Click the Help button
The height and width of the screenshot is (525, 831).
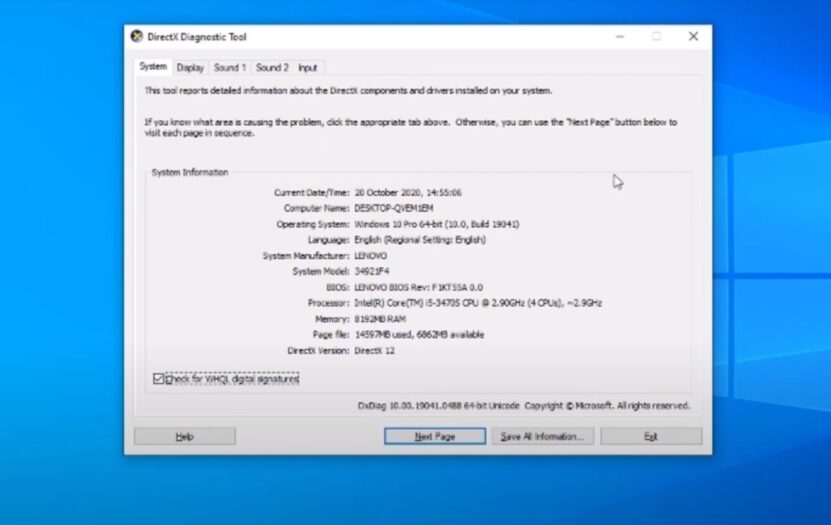pos(184,437)
